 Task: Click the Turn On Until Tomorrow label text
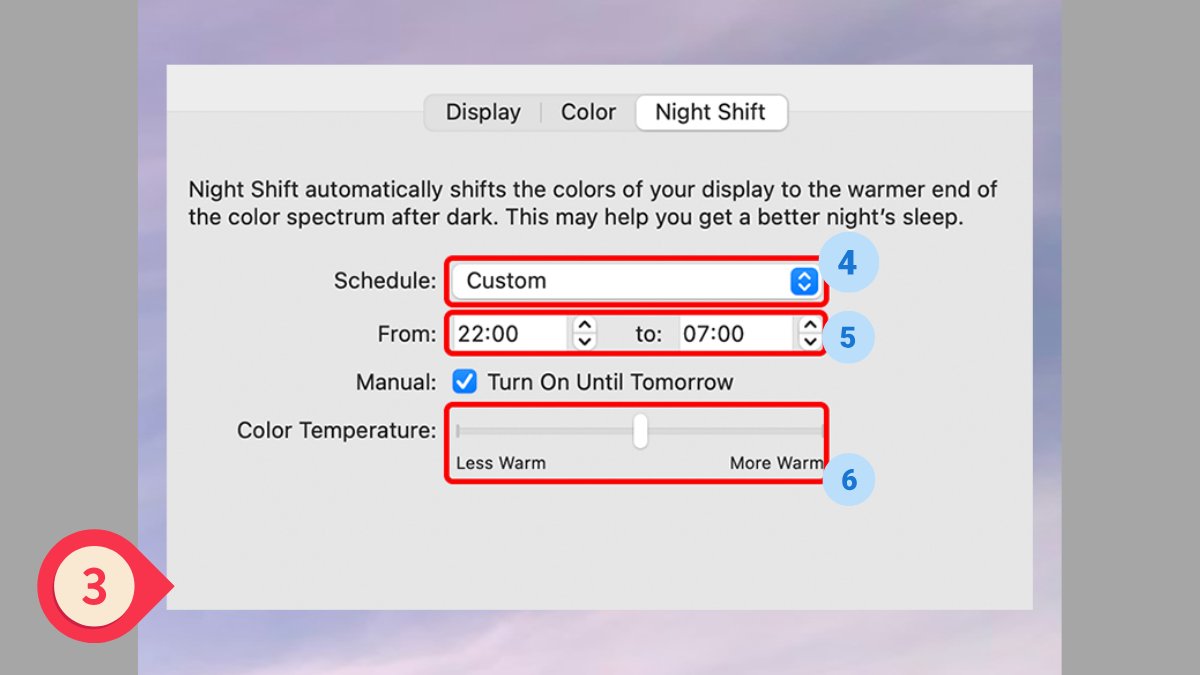tap(611, 382)
